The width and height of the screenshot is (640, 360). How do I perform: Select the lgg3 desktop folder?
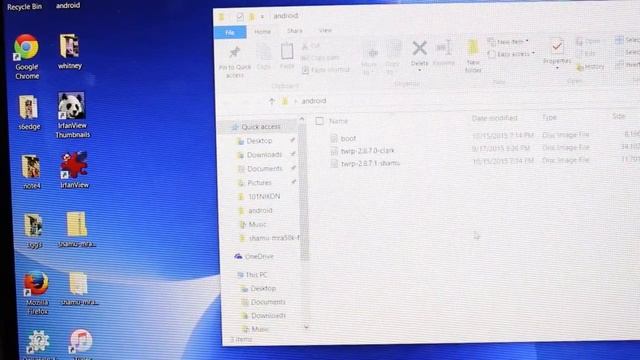34,231
